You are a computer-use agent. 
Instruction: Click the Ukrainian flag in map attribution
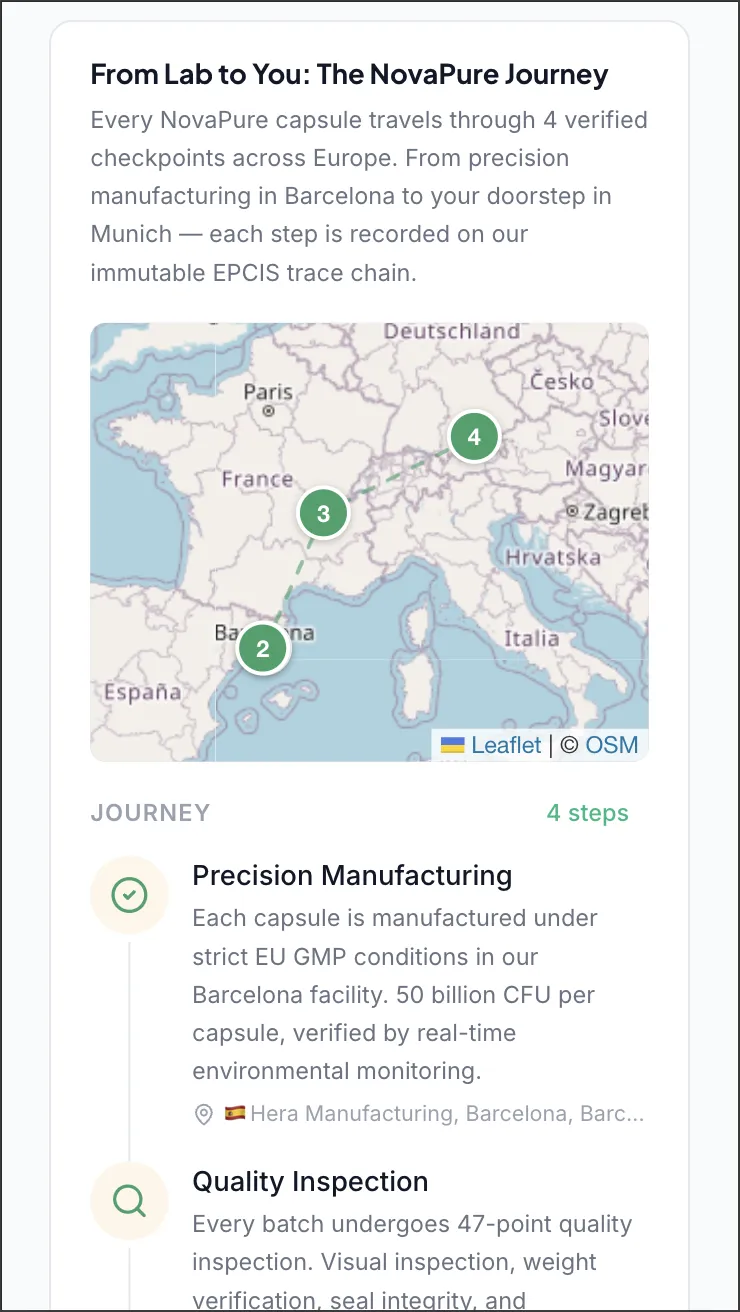tap(453, 745)
